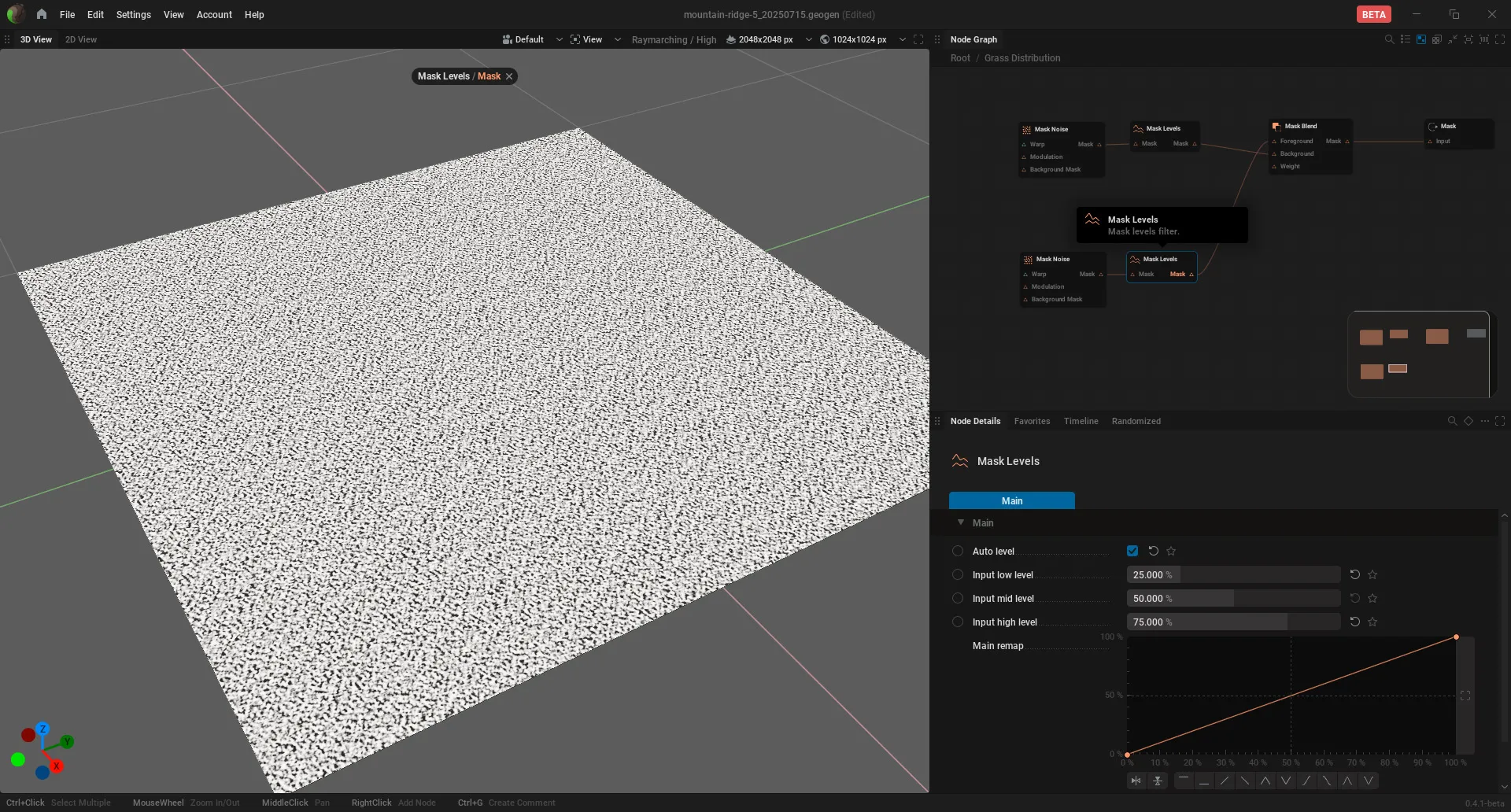
Task: Reset Input low level value
Action: (x=1355, y=575)
